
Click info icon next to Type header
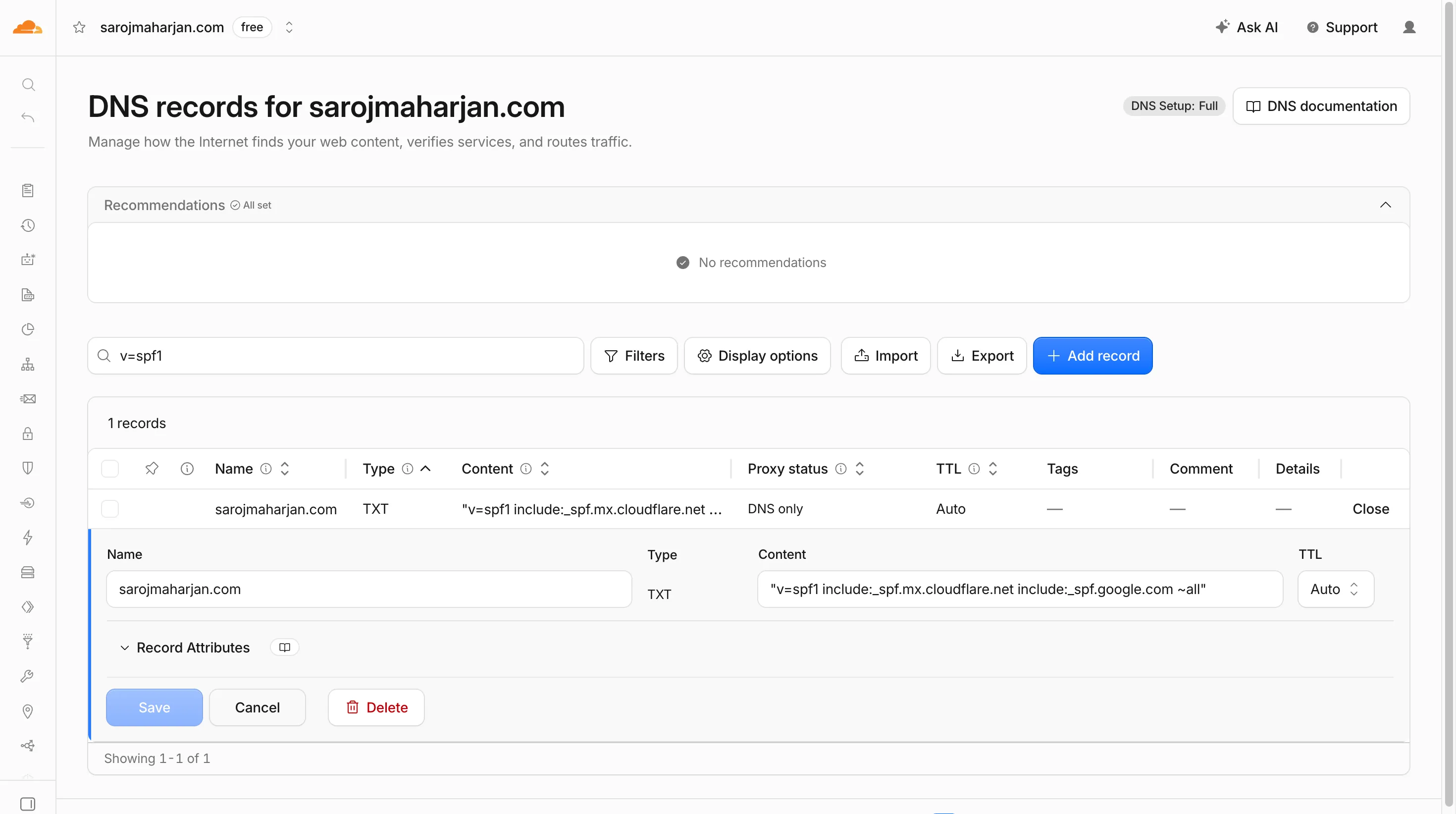point(408,469)
